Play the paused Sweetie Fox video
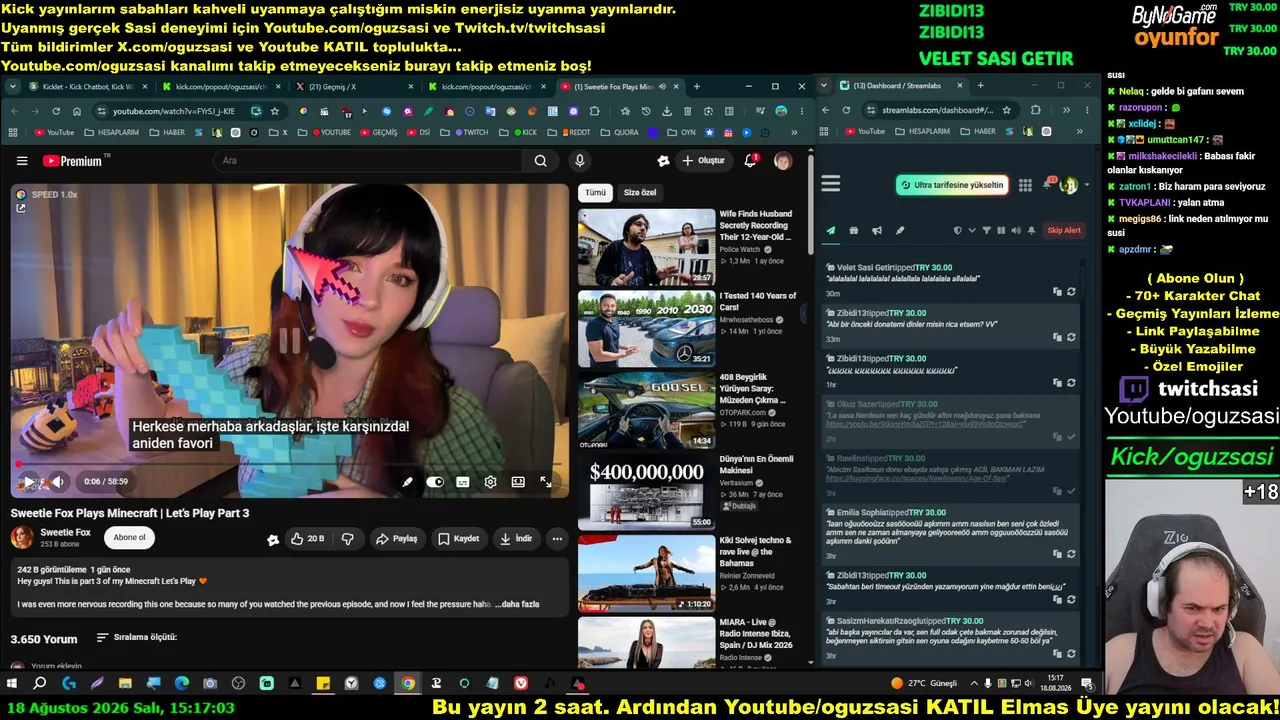The image size is (1280, 720). [28, 482]
